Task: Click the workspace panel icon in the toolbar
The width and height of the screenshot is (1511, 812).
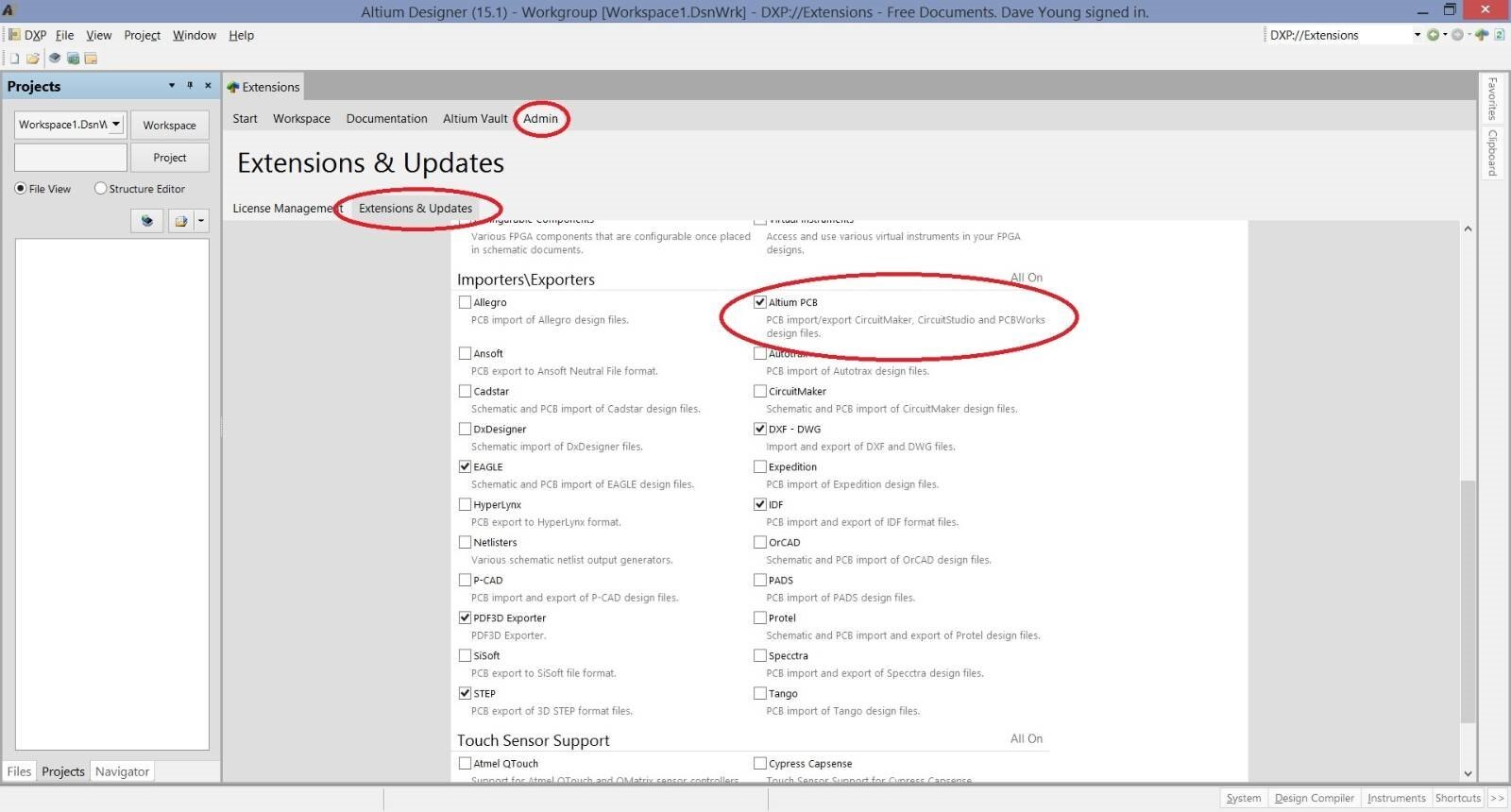Action: pyautogui.click(x=91, y=59)
